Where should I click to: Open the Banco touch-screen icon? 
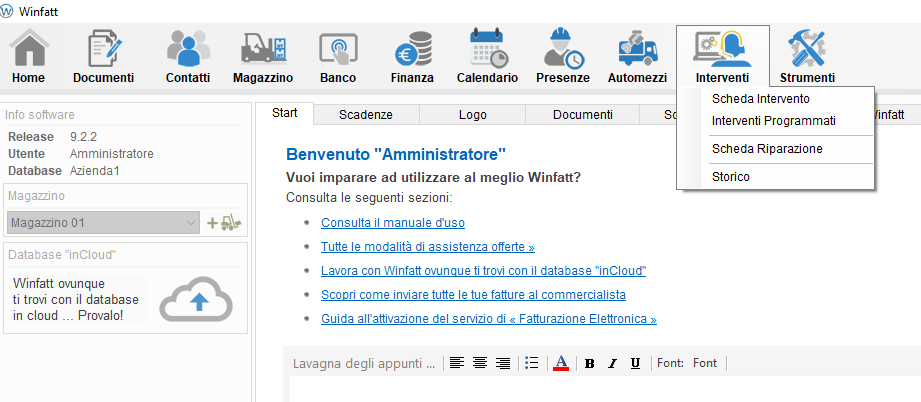tap(338, 51)
